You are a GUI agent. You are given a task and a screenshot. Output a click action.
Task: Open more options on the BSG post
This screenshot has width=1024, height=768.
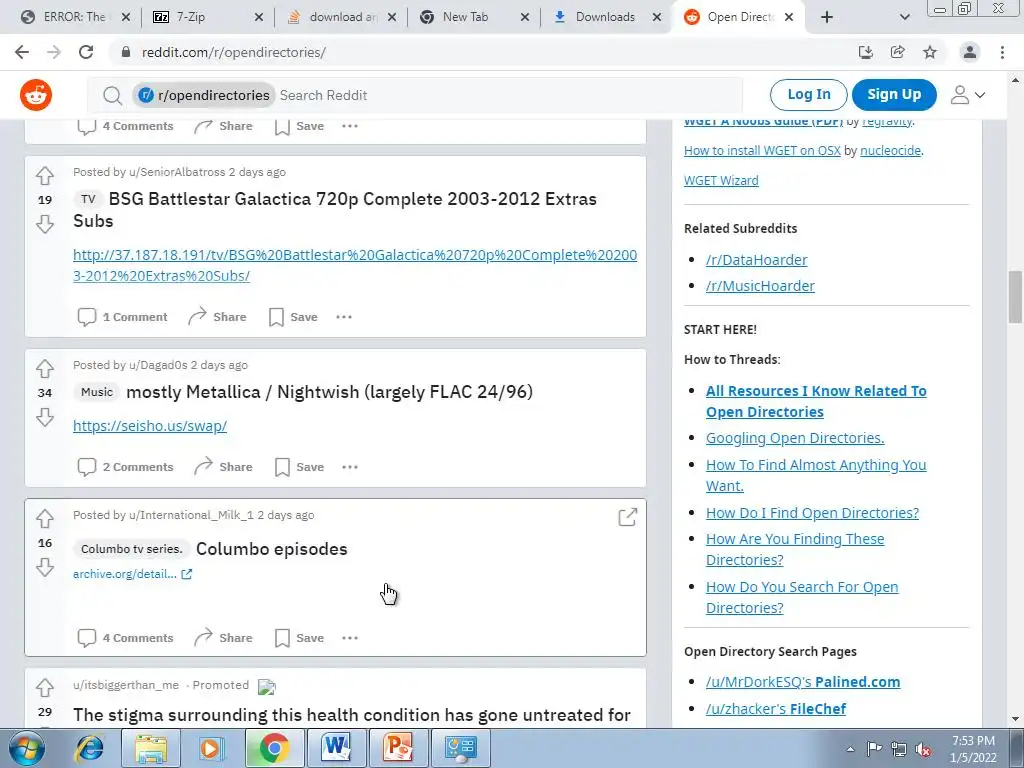pyautogui.click(x=344, y=317)
